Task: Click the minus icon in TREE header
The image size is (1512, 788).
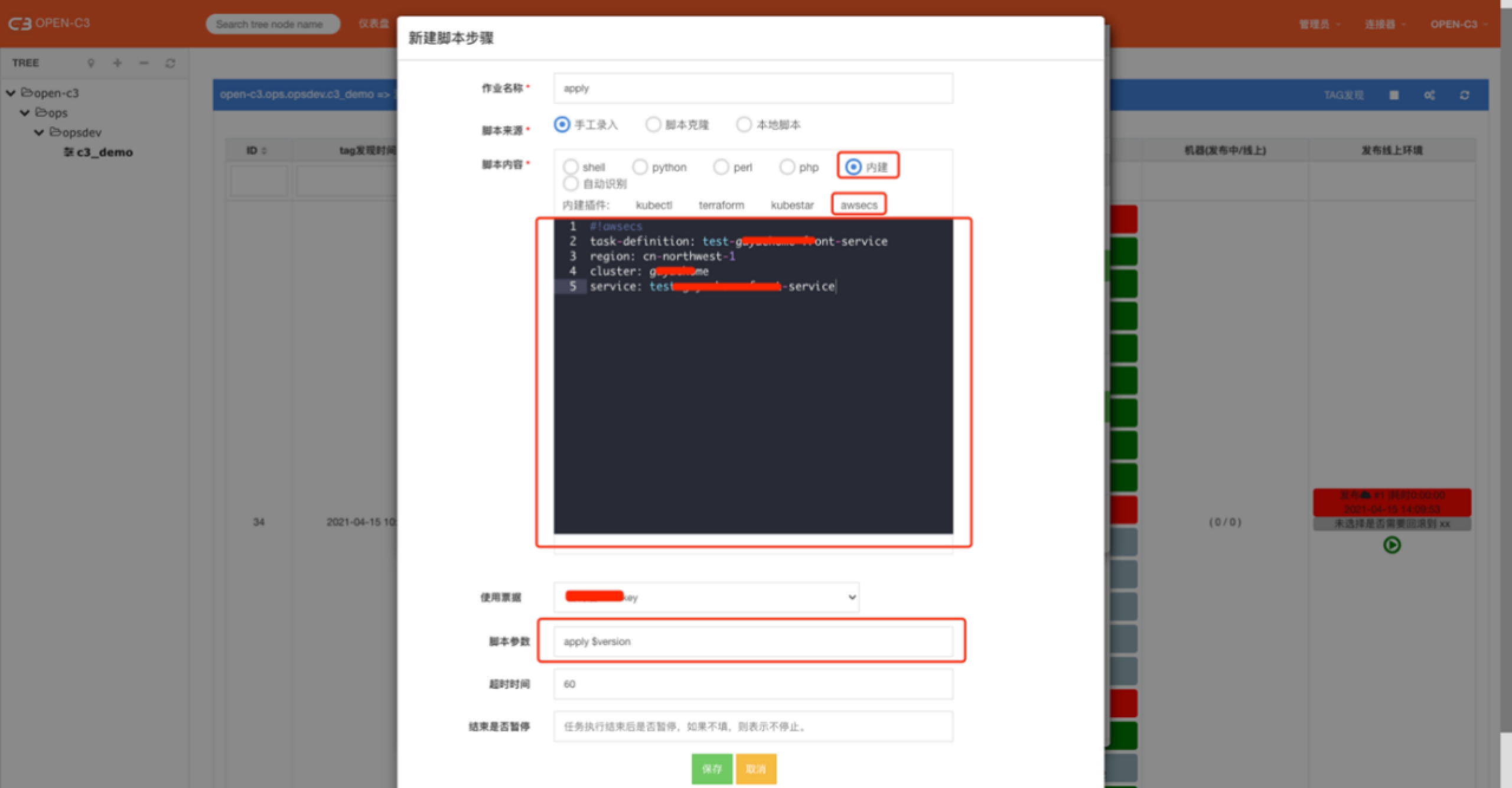Action: (144, 63)
